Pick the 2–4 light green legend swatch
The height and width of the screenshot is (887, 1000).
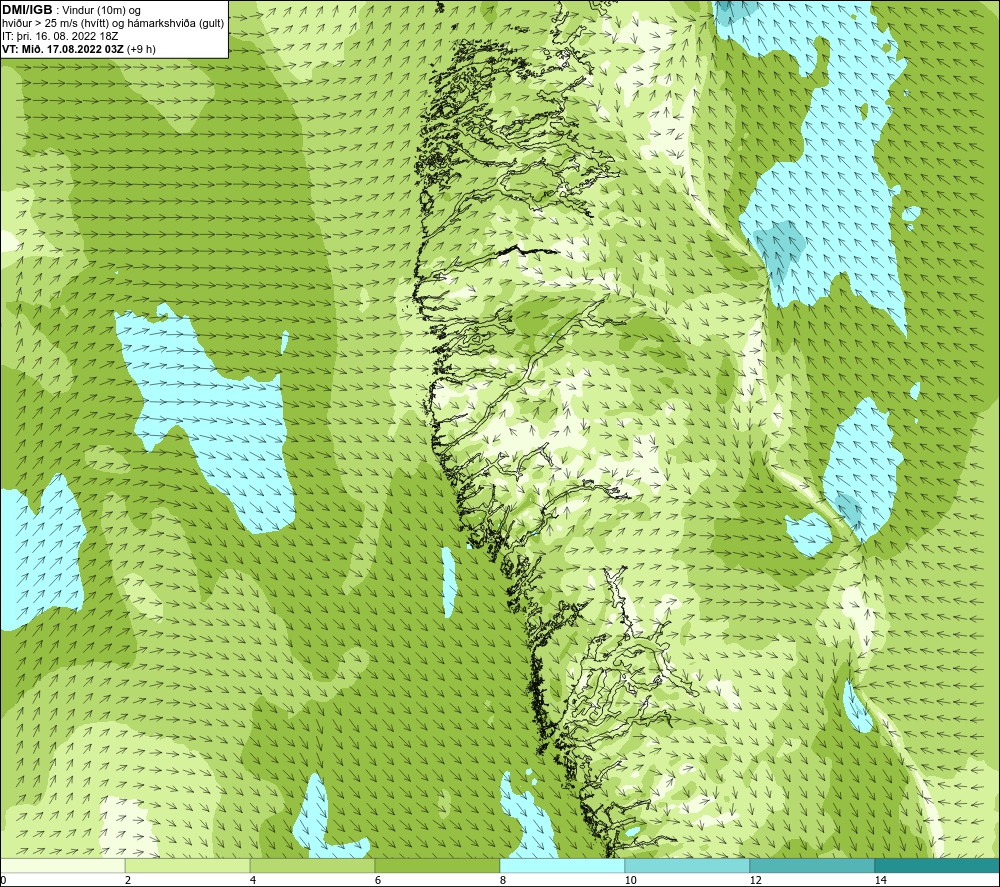point(188,865)
